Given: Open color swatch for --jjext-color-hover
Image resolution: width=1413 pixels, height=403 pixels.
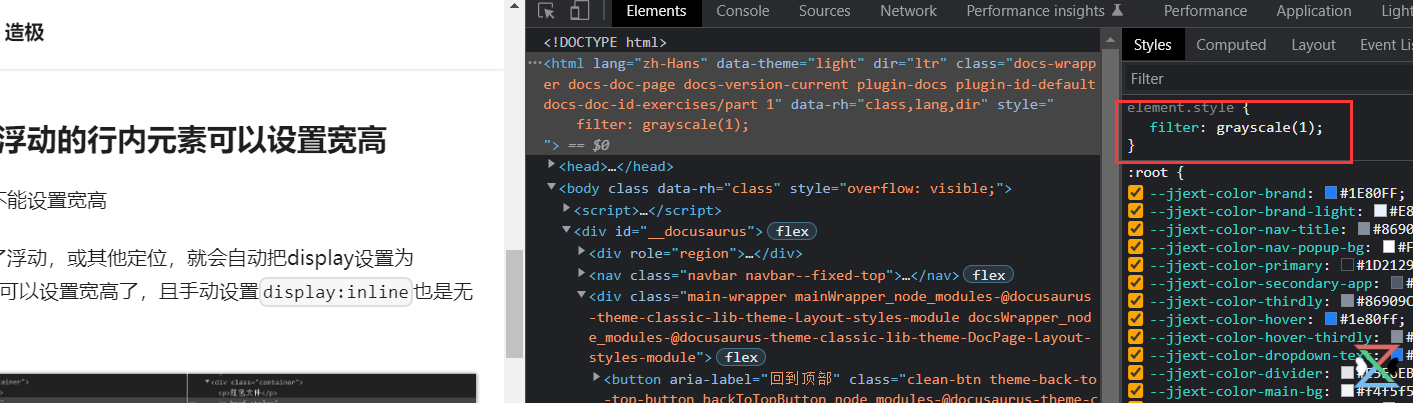Looking at the screenshot, I should point(1331,319).
